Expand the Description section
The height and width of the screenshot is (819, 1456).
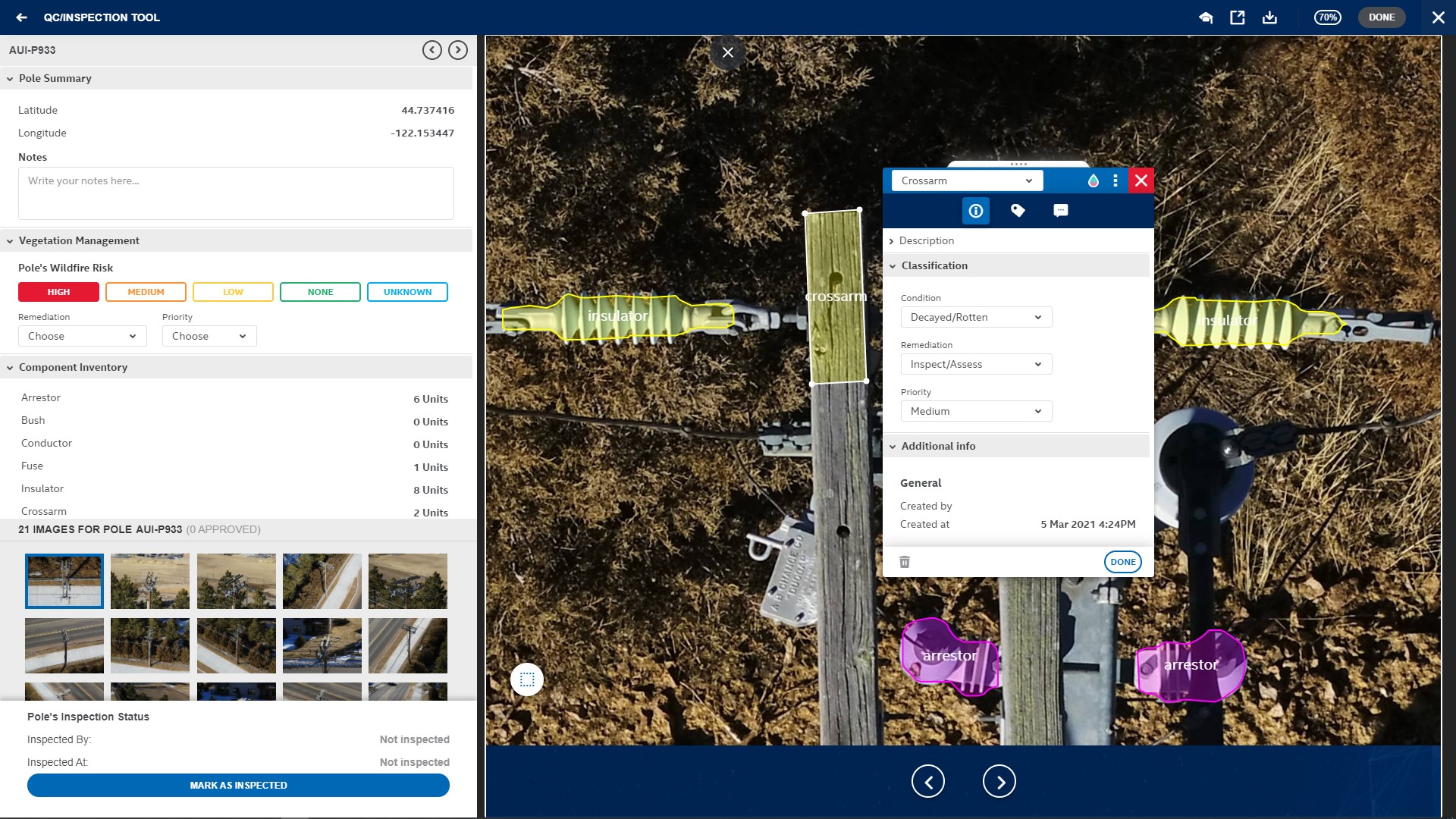click(x=927, y=240)
